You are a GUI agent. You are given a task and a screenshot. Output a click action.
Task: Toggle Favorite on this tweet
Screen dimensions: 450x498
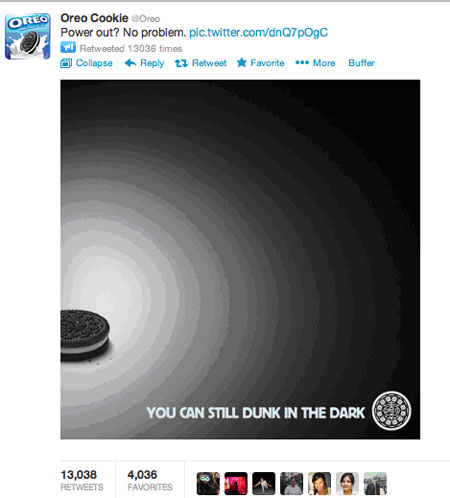pos(261,63)
